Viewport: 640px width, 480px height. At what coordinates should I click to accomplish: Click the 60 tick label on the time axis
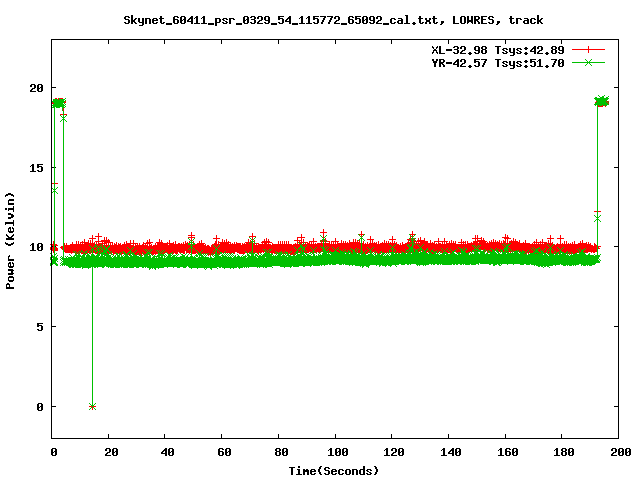point(223,452)
